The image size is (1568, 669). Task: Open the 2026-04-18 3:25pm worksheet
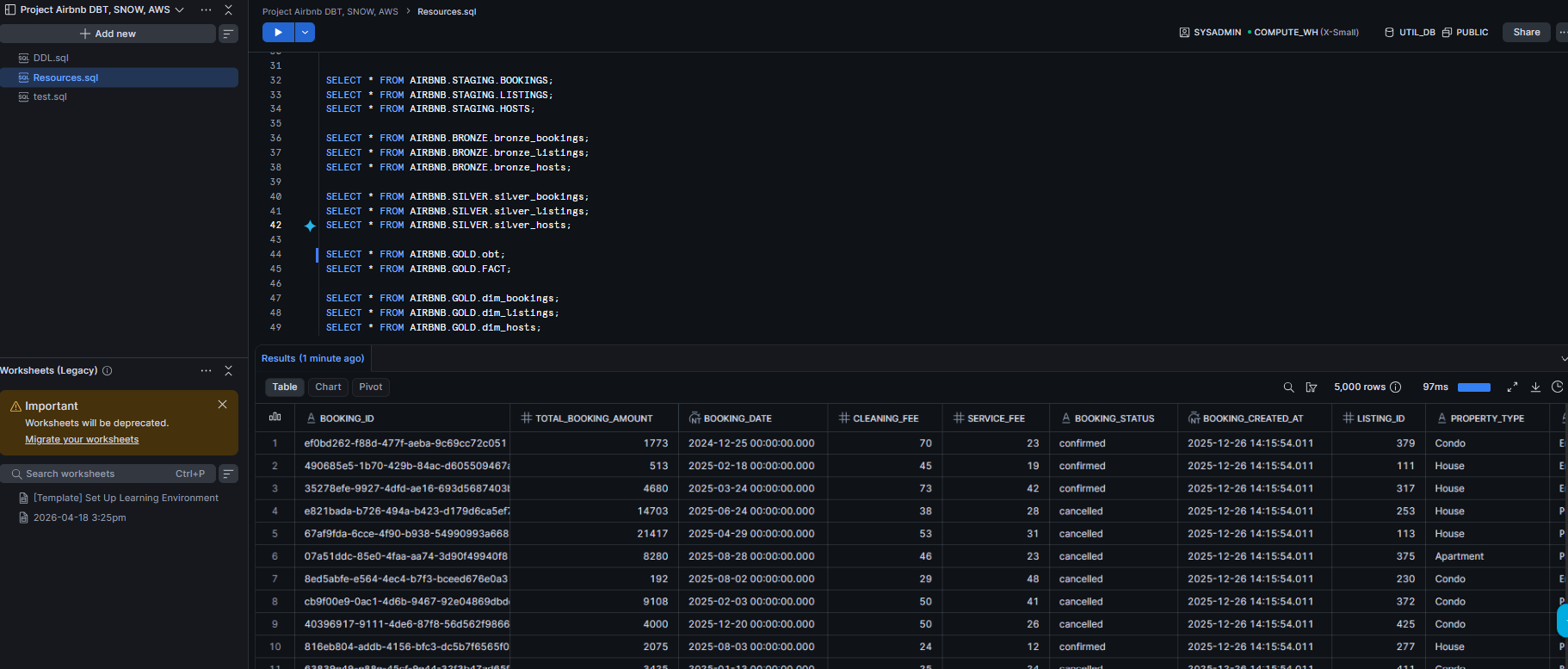click(x=79, y=517)
